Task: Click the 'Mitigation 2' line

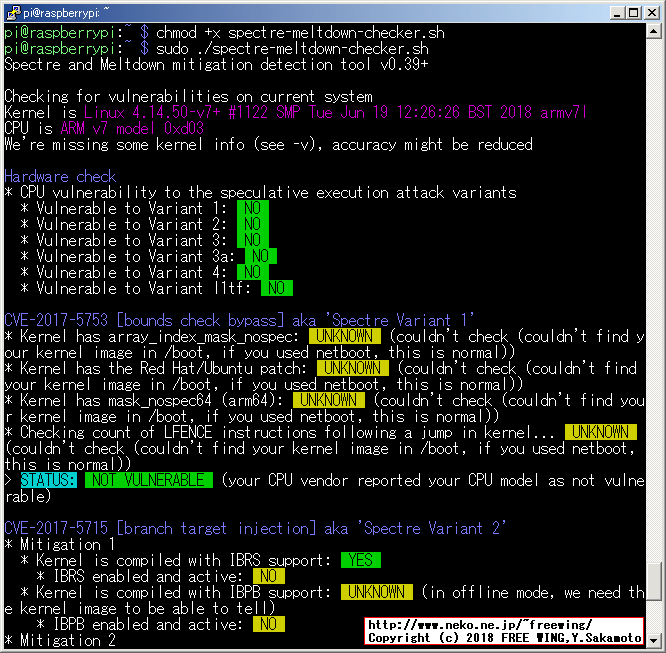Action: (60, 640)
